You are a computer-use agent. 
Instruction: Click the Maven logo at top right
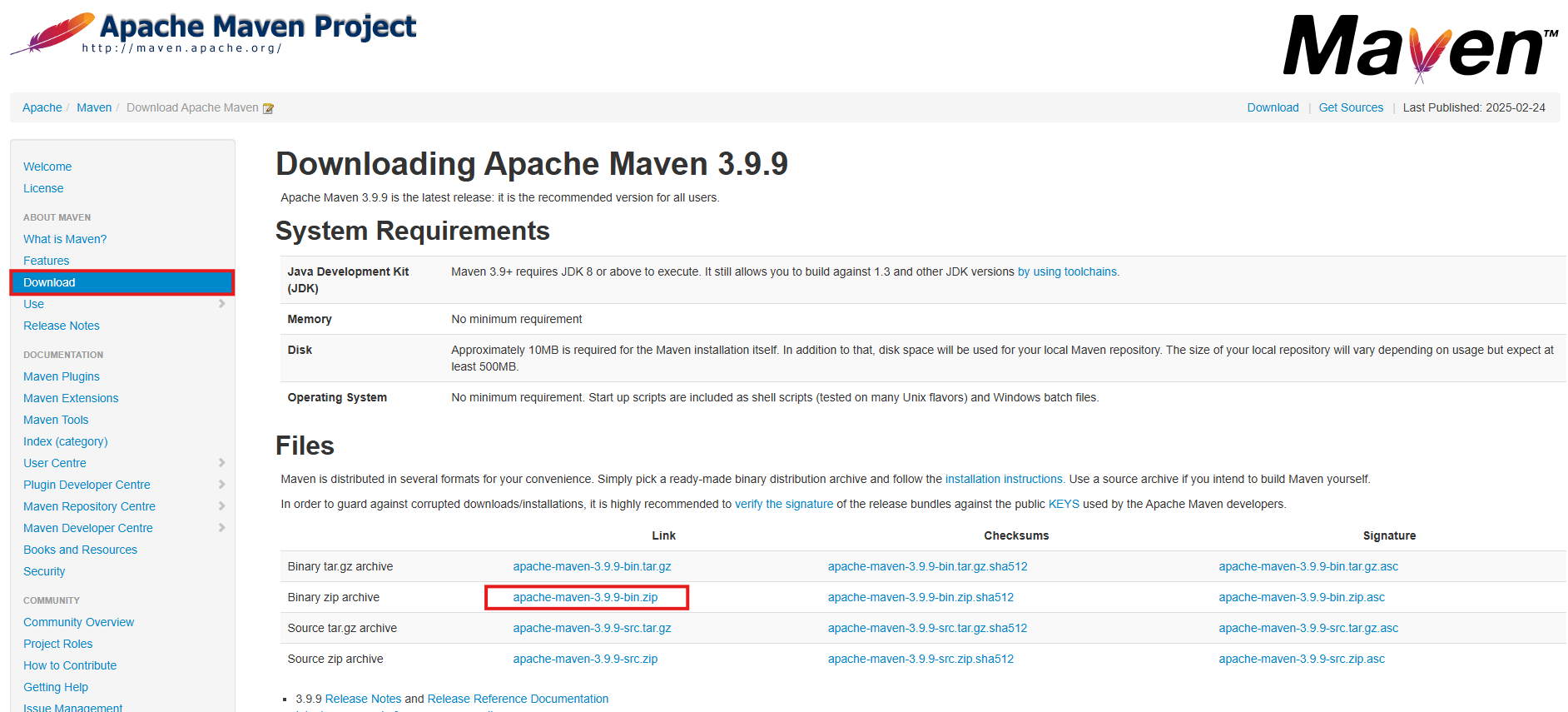pyautogui.click(x=1421, y=48)
